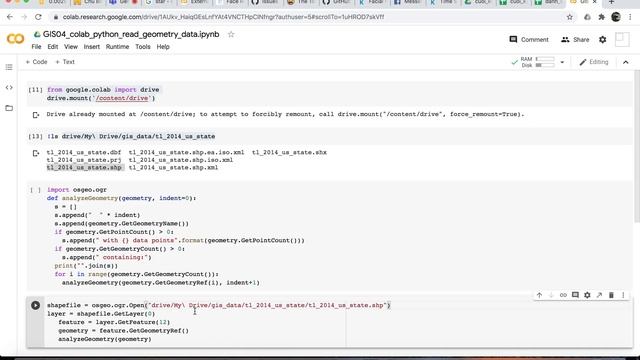Click the Share button
Screen dimensions: 640x360
[575, 40]
